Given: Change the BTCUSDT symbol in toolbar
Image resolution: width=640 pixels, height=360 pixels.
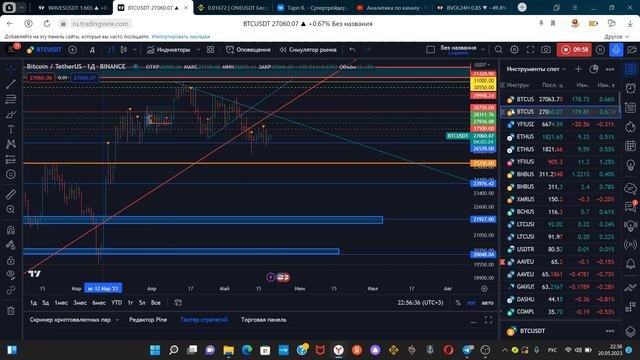Looking at the screenshot, I should coord(44,50).
